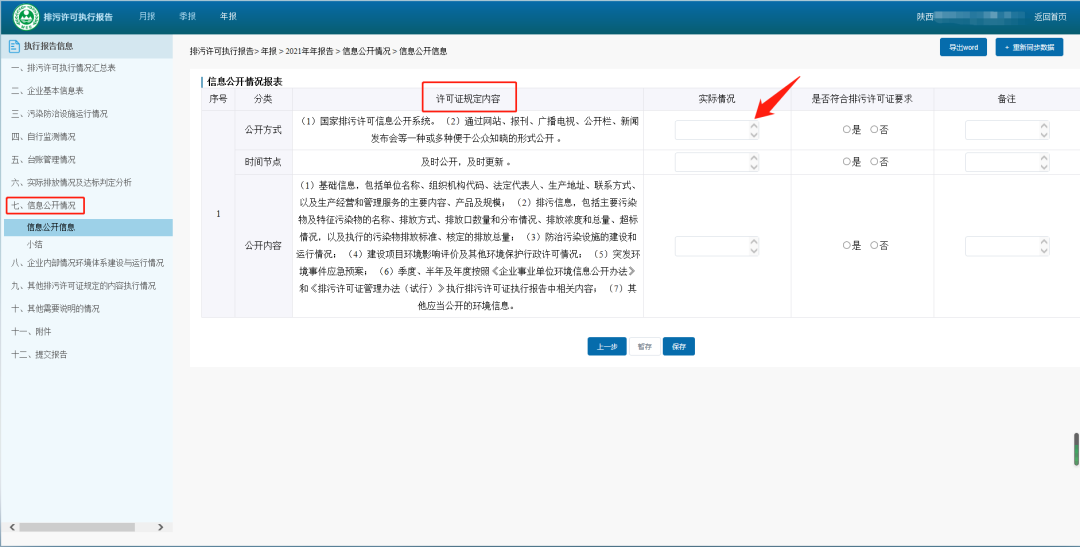This screenshot has width=1080, height=547.
Task: Select 否 for the 时间节点 row
Action: (x=874, y=162)
